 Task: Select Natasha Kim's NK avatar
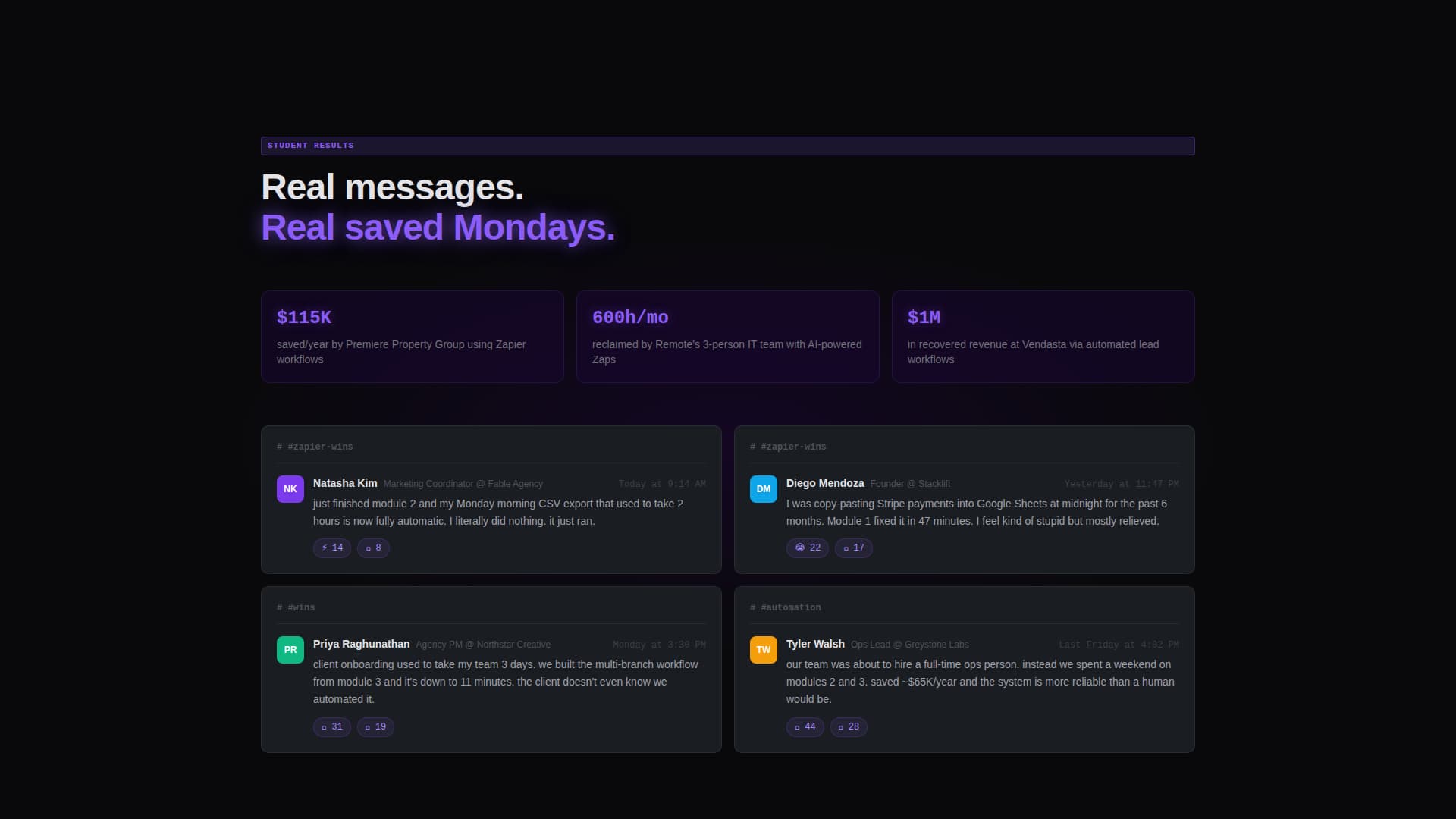coord(290,489)
